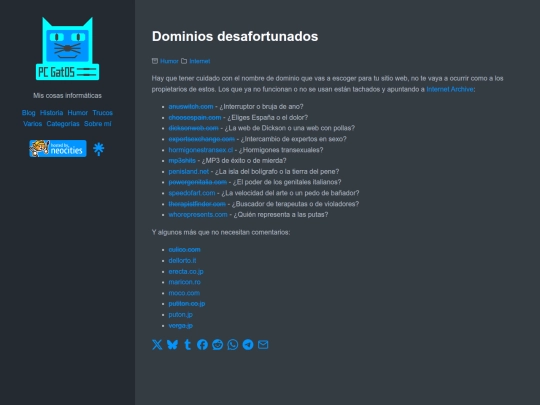Image resolution: width=540 pixels, height=405 pixels.
Task: Share the post on X
Action: click(x=157, y=344)
